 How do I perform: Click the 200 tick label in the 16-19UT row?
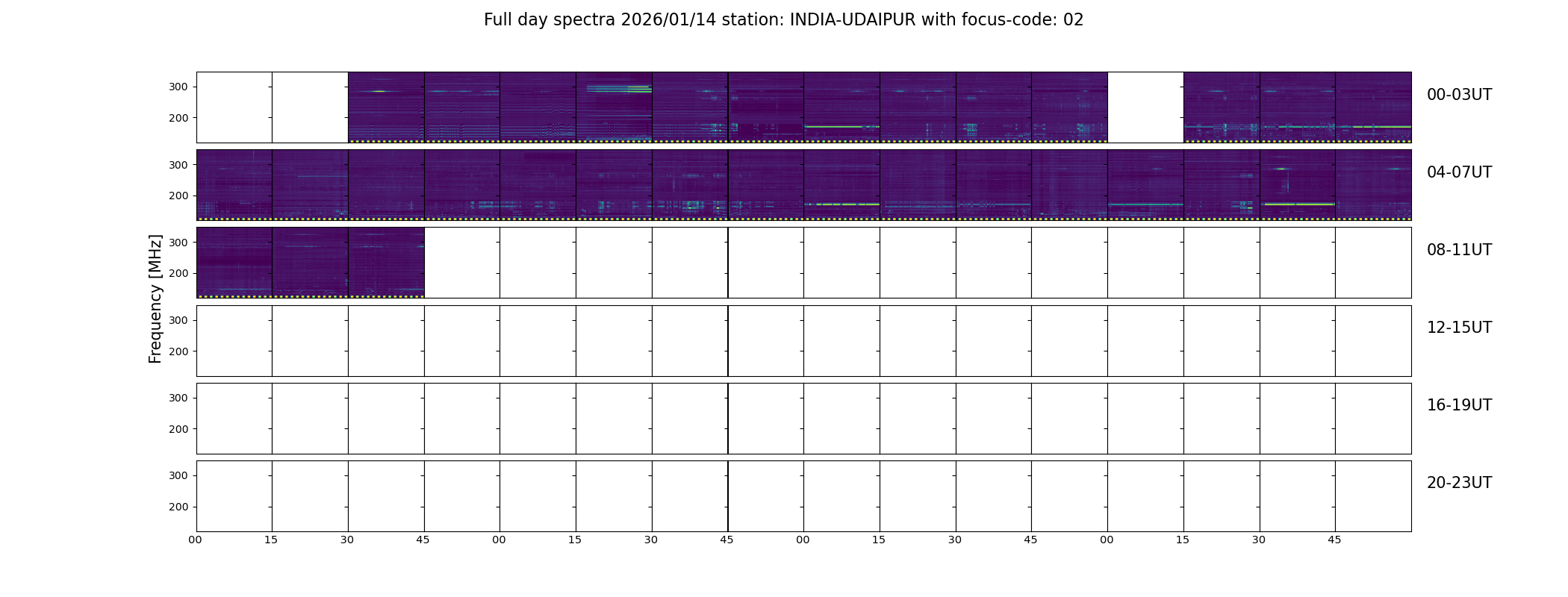point(178,429)
